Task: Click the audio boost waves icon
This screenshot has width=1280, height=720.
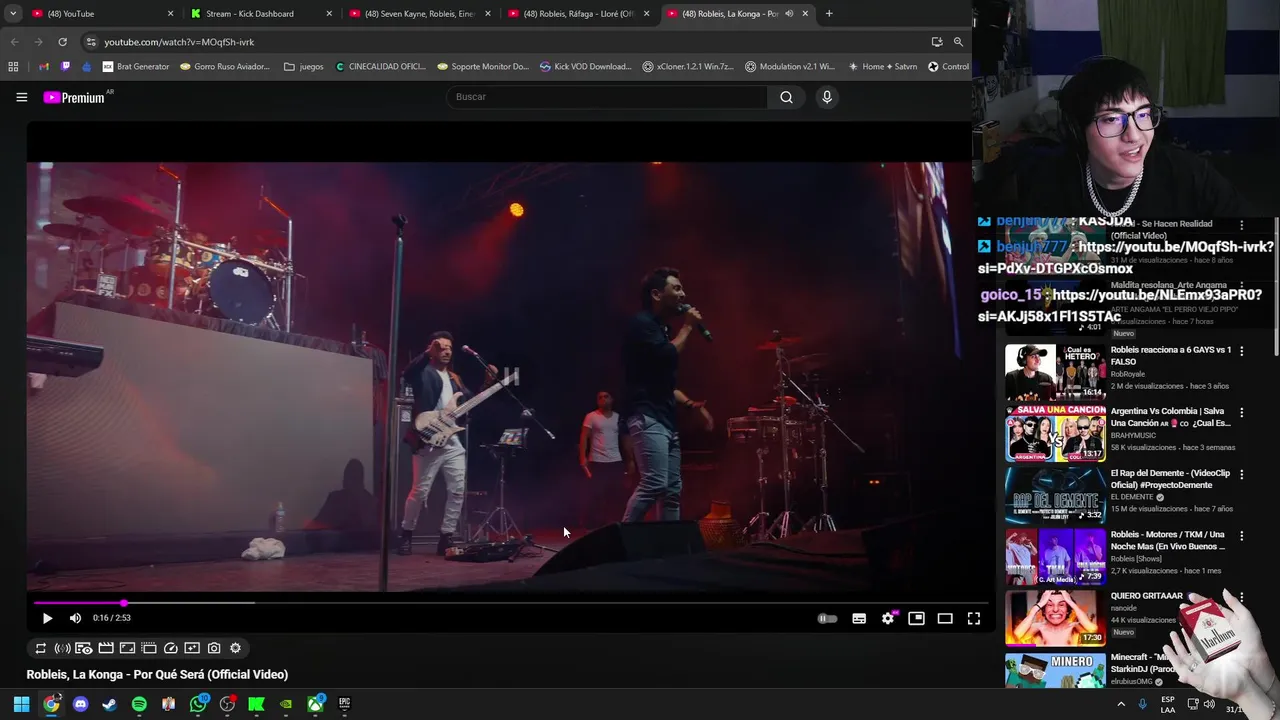Action: 62,648
